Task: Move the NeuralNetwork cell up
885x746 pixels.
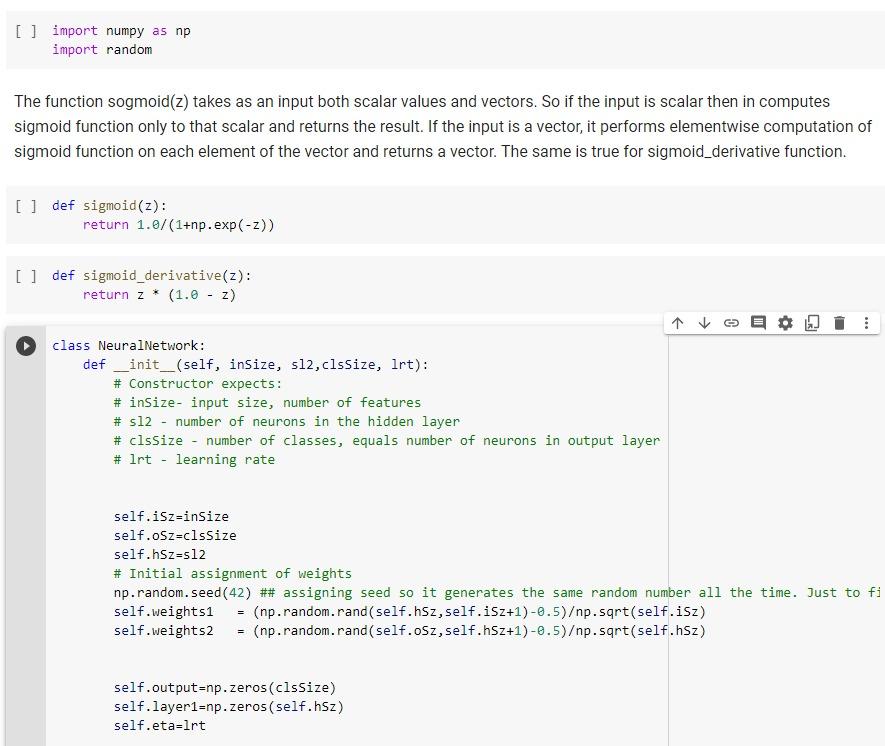Action: pyautogui.click(x=677, y=323)
